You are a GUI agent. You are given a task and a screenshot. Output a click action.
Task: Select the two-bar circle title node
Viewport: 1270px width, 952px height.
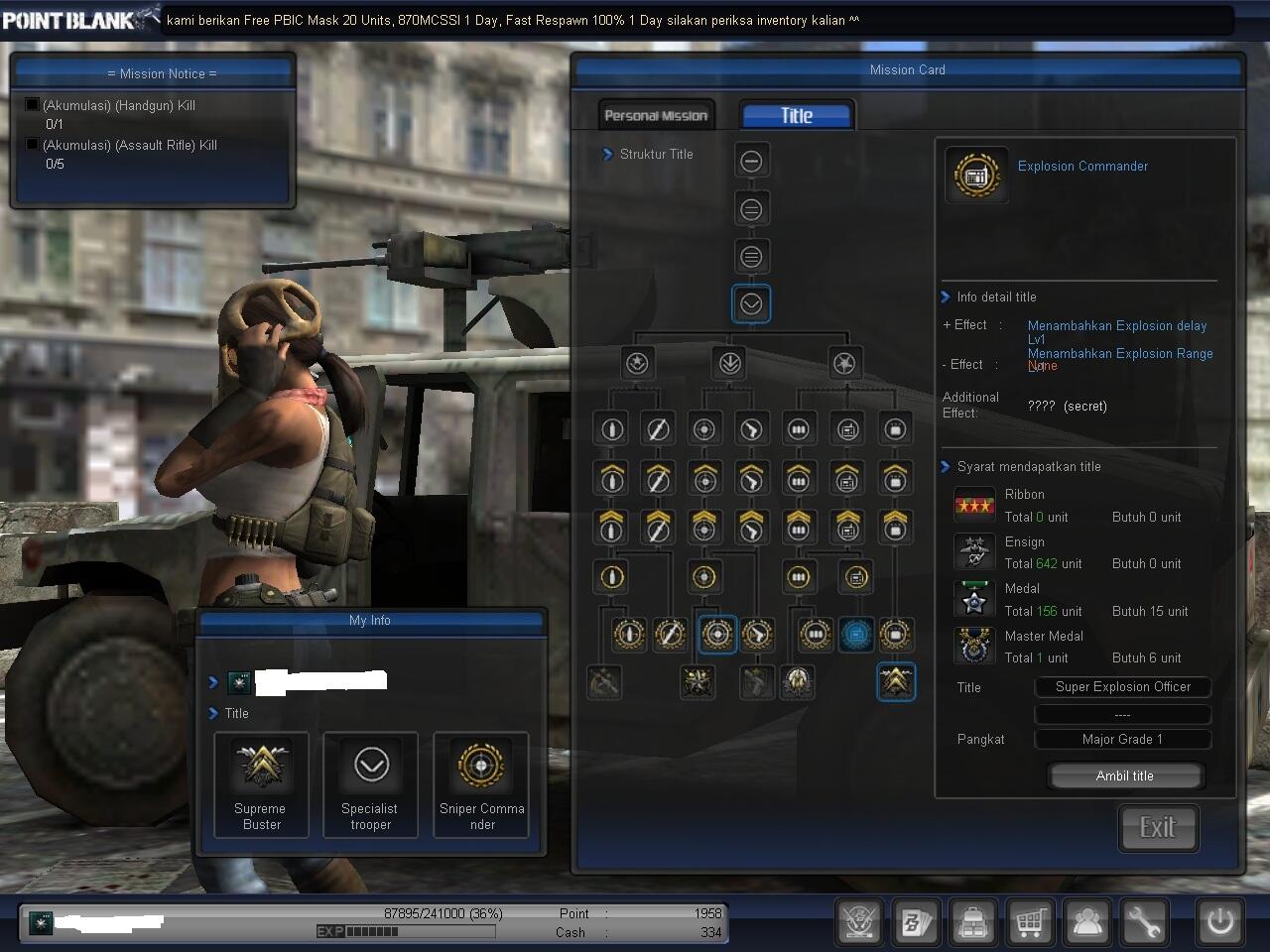751,209
